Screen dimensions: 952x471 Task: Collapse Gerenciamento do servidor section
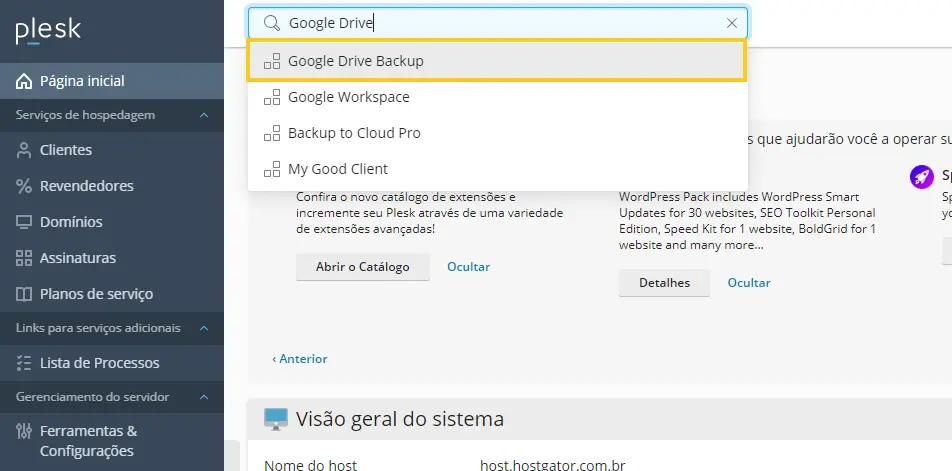[x=204, y=397]
